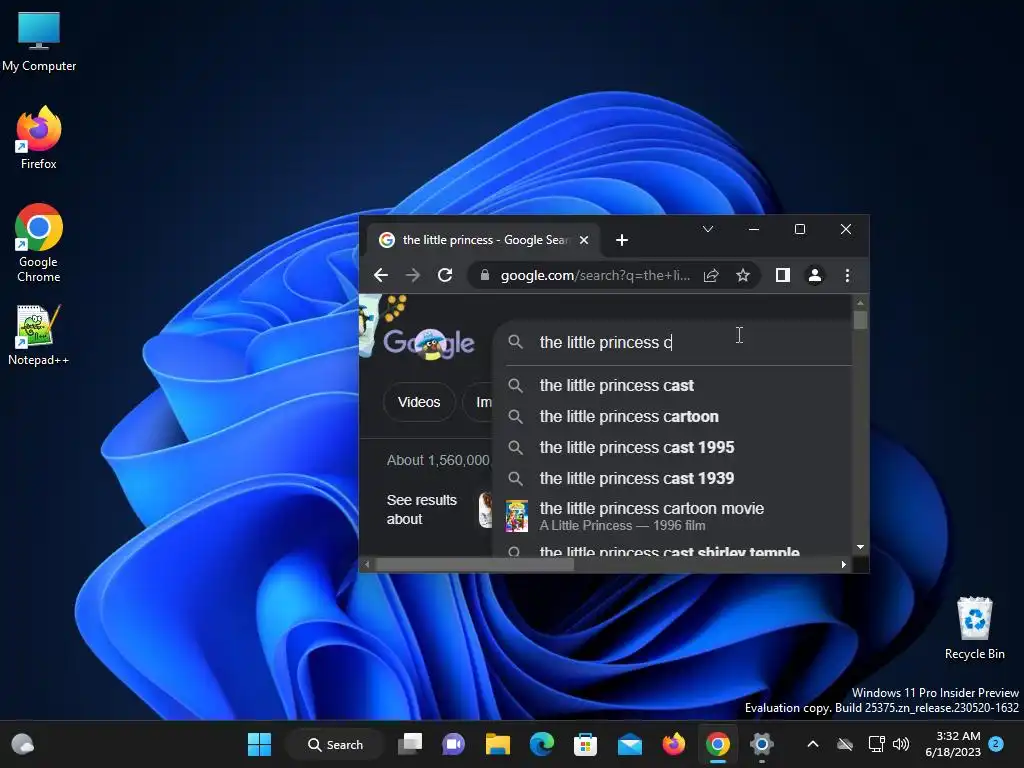
Task: Bookmark this tab with the star
Action: pyautogui.click(x=743, y=276)
